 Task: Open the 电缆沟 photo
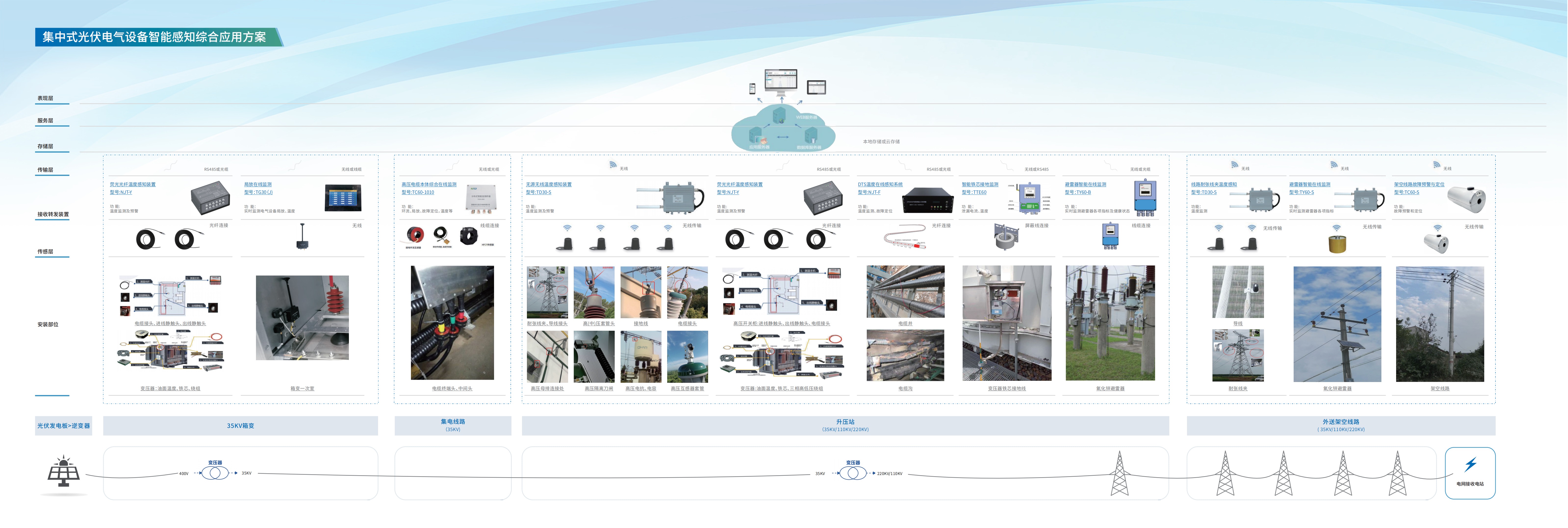[905, 356]
